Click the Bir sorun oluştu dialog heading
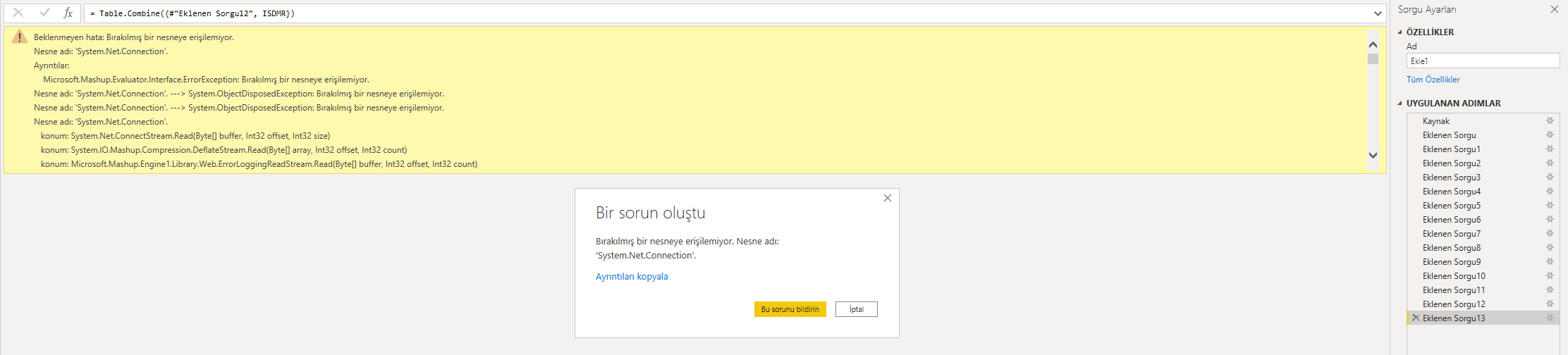The image size is (1568, 355). [x=651, y=213]
